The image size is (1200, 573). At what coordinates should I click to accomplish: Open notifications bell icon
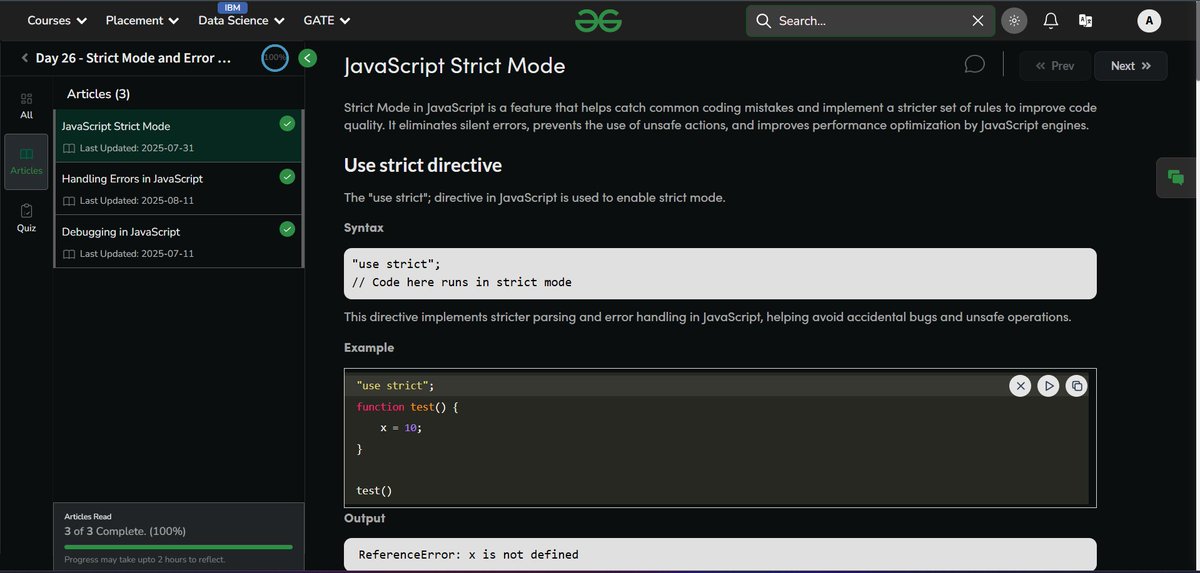[1051, 20]
